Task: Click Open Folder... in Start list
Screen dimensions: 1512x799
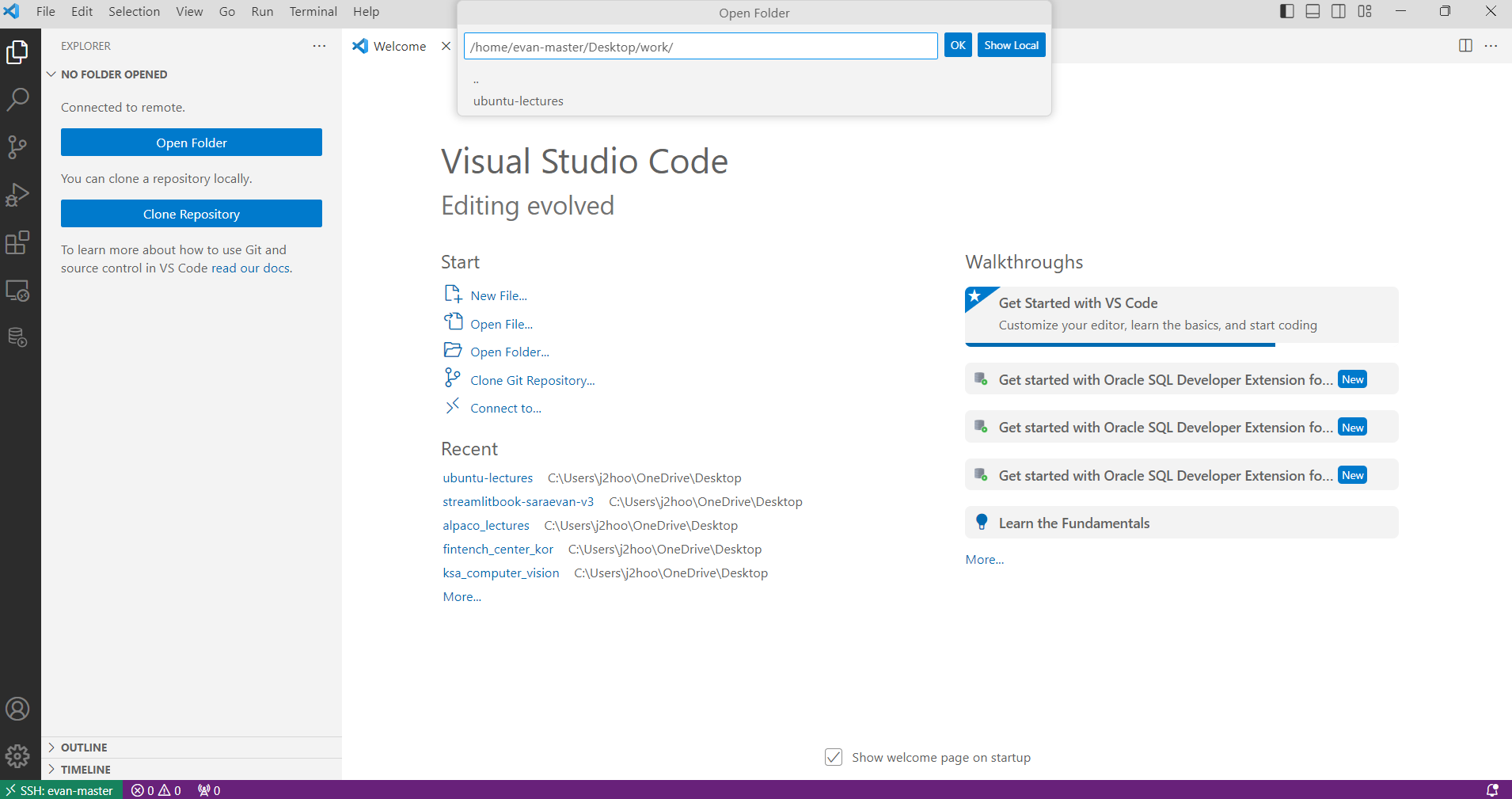Action: tap(510, 352)
